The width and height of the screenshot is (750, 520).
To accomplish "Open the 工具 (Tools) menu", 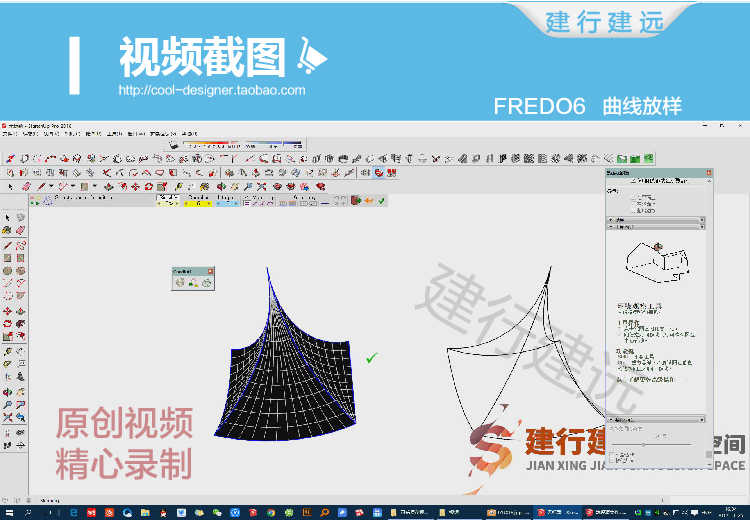I will [x=114, y=134].
